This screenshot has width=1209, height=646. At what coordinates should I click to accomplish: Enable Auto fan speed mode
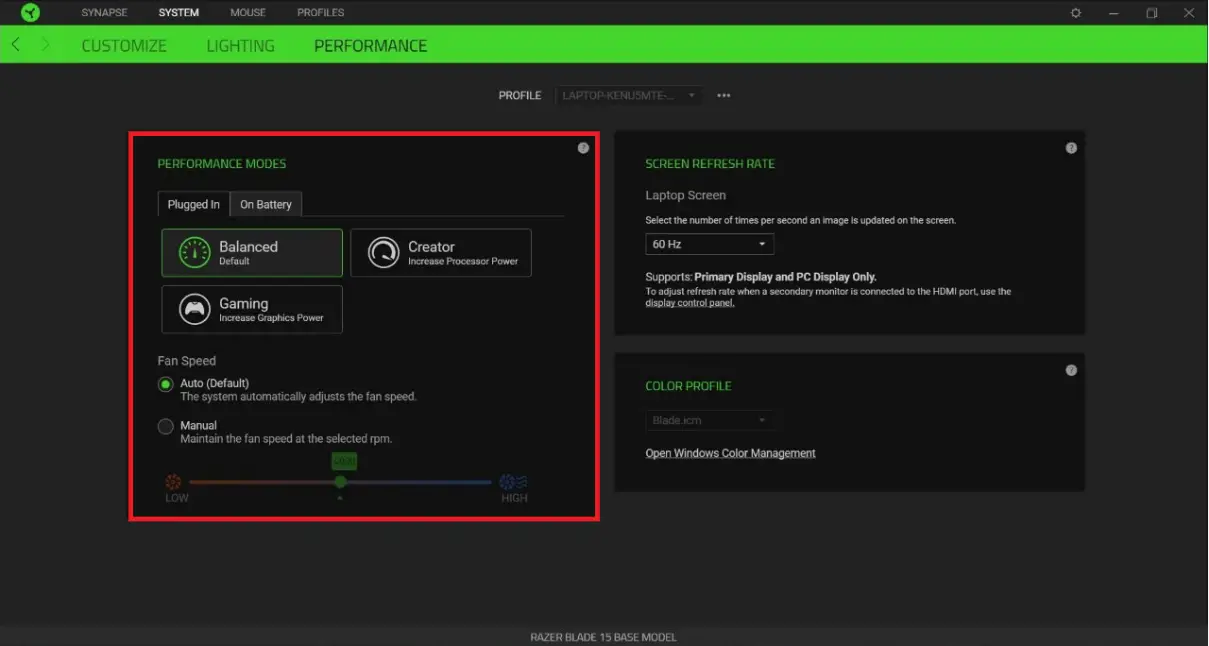tap(165, 383)
